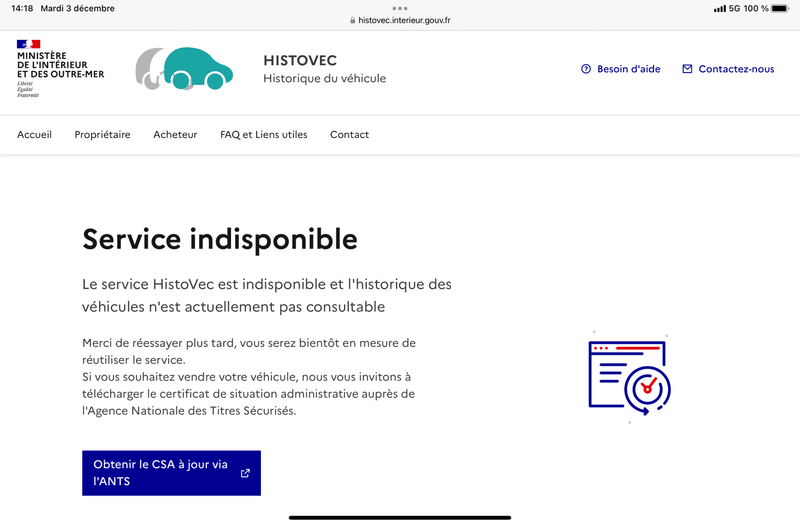Viewport: 800px width, 525px height.
Task: Click the question mark help icon
Action: [x=586, y=69]
